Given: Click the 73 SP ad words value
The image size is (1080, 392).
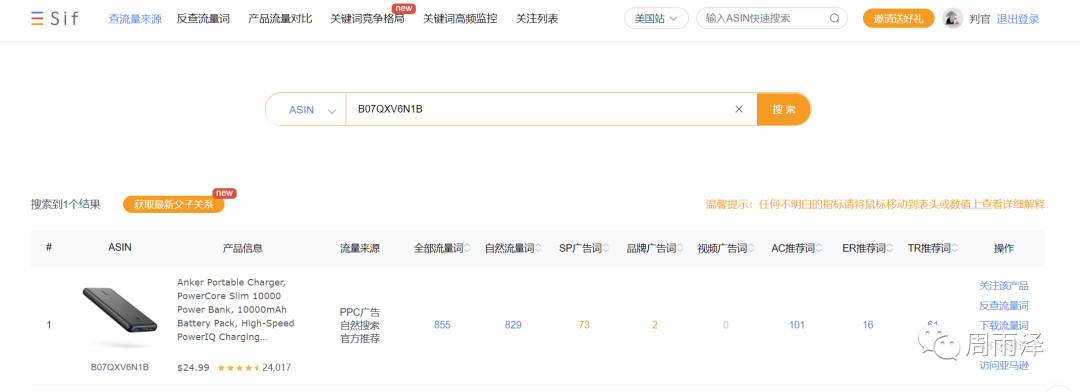Looking at the screenshot, I should point(583,325).
